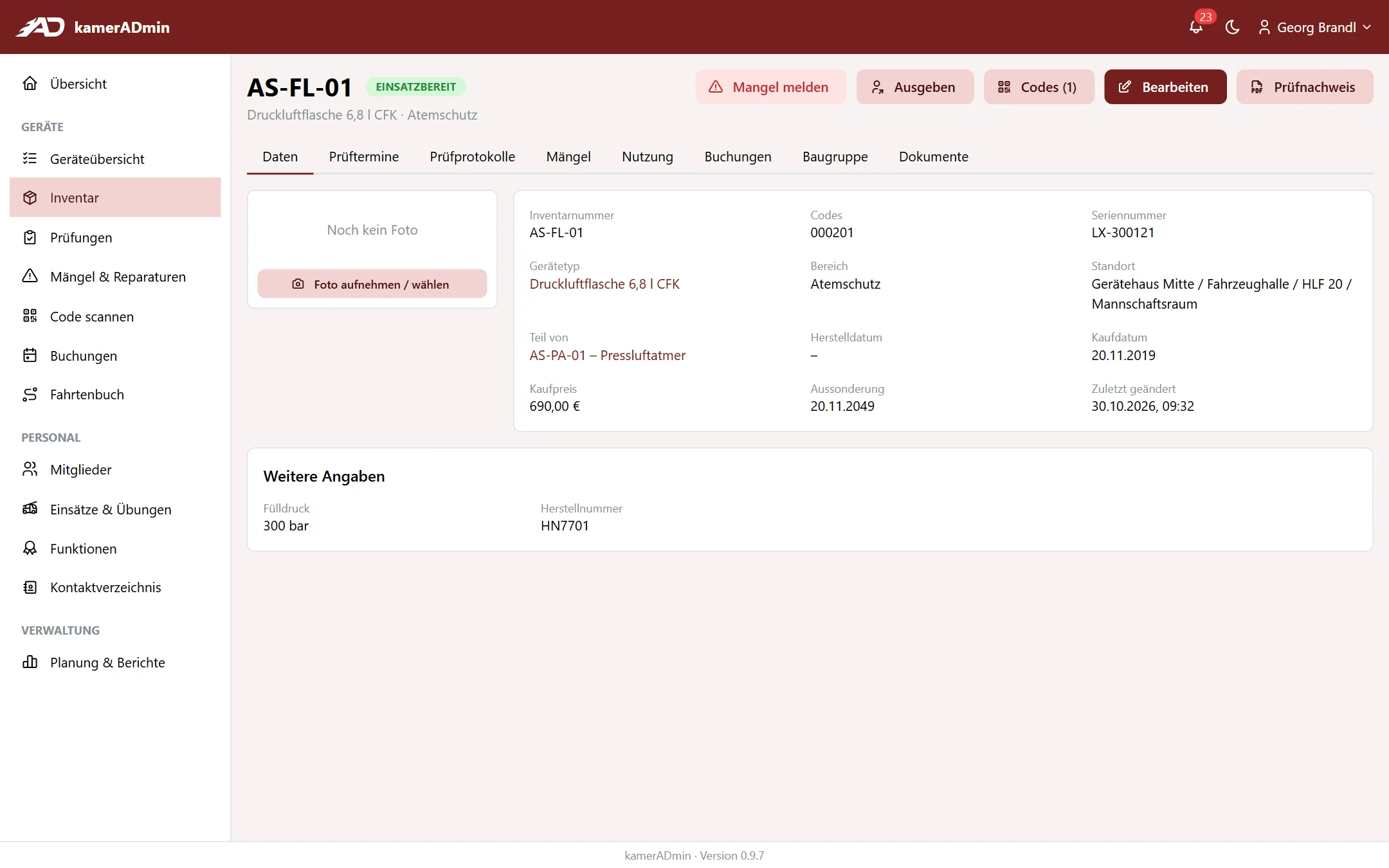
Task: Click the Fülldruck value 300 bar
Action: (x=286, y=526)
